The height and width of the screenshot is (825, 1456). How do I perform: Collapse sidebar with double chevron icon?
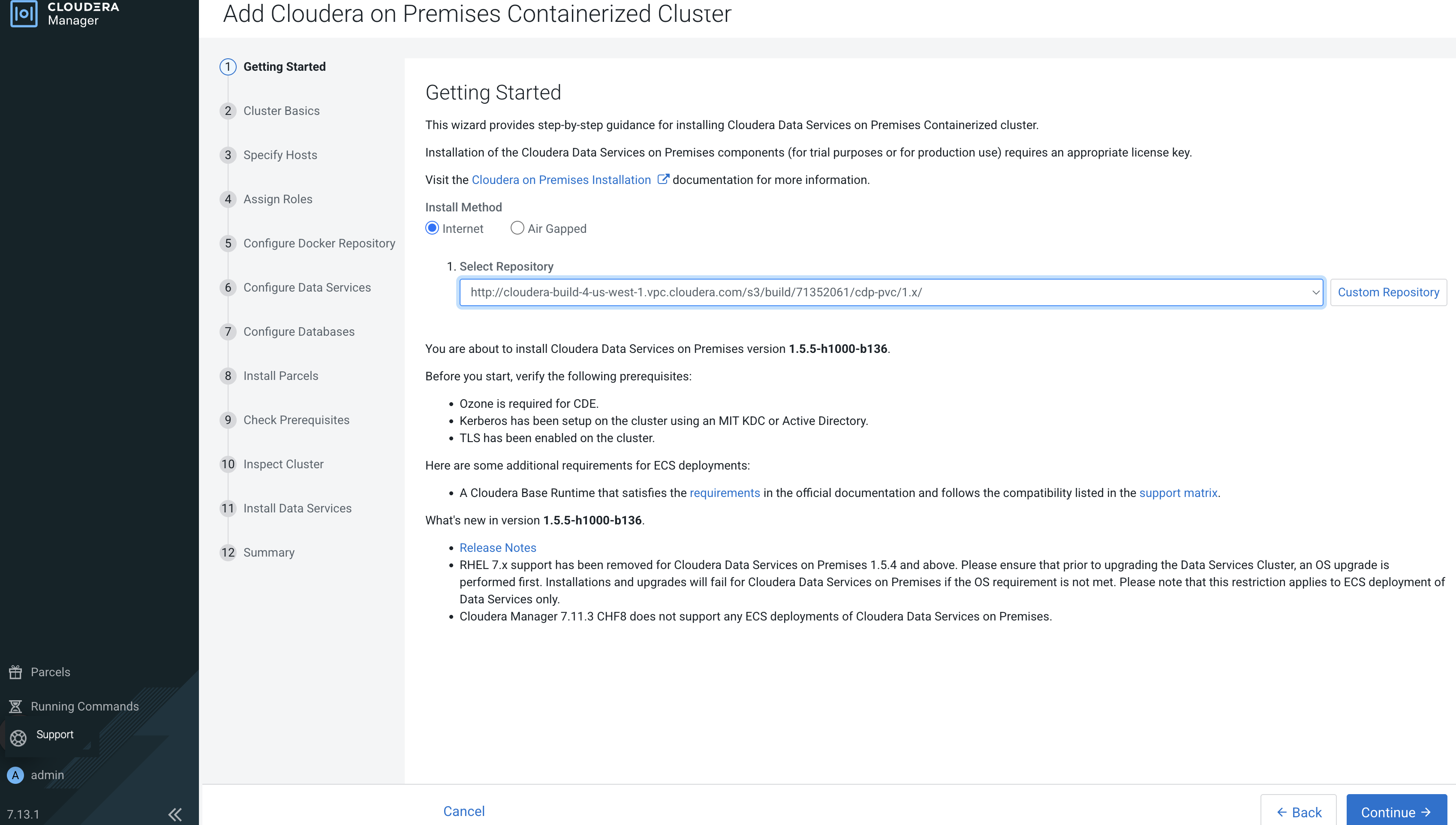pos(175,814)
